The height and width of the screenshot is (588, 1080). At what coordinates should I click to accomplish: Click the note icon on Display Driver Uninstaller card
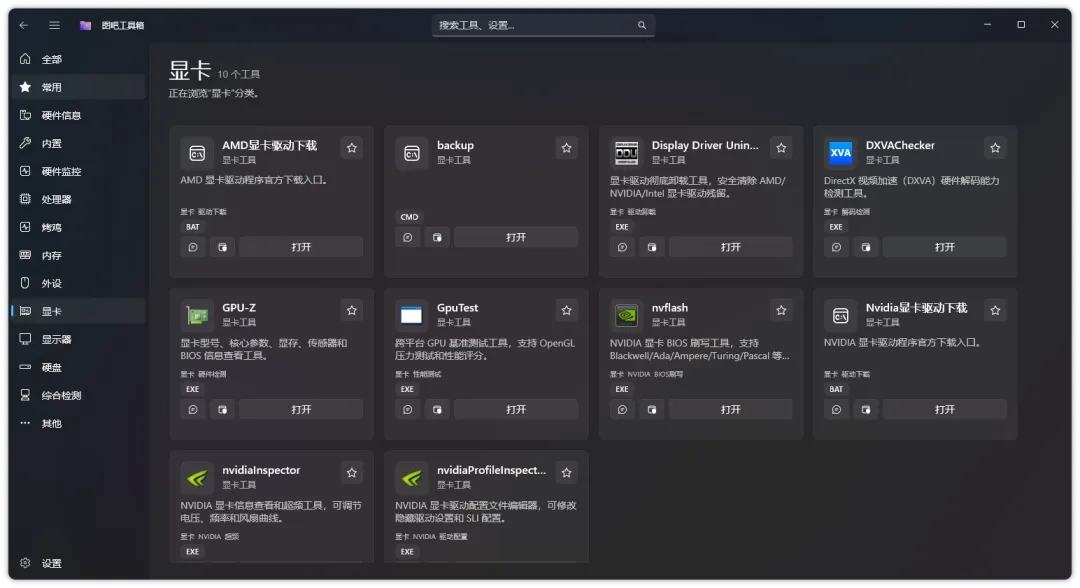click(x=623, y=247)
